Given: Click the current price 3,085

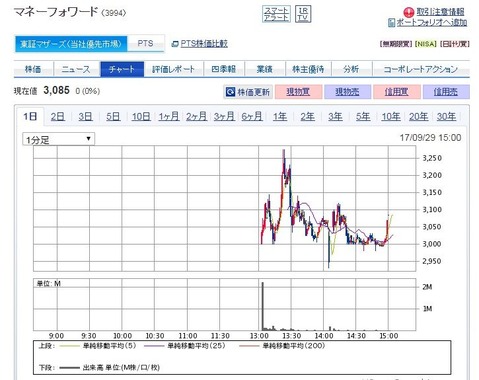Looking at the screenshot, I should pos(56,90).
